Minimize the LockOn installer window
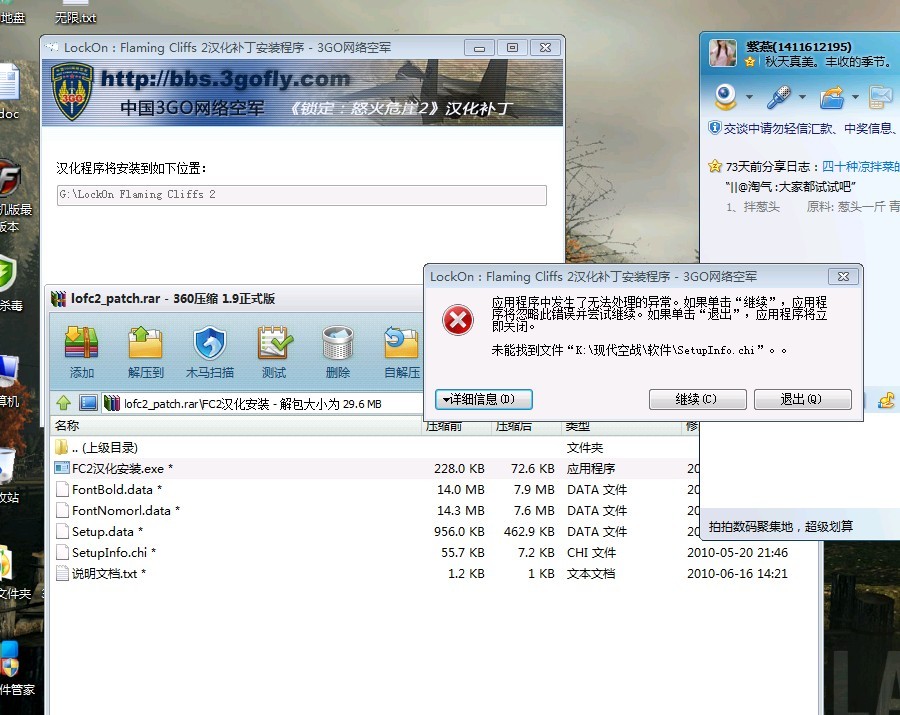900x715 pixels. coord(479,48)
